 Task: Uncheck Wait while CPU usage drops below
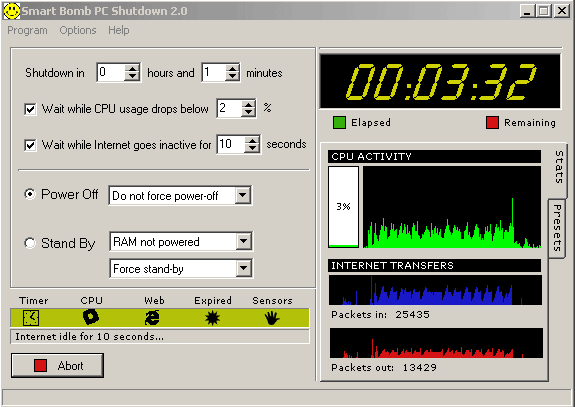(30, 109)
